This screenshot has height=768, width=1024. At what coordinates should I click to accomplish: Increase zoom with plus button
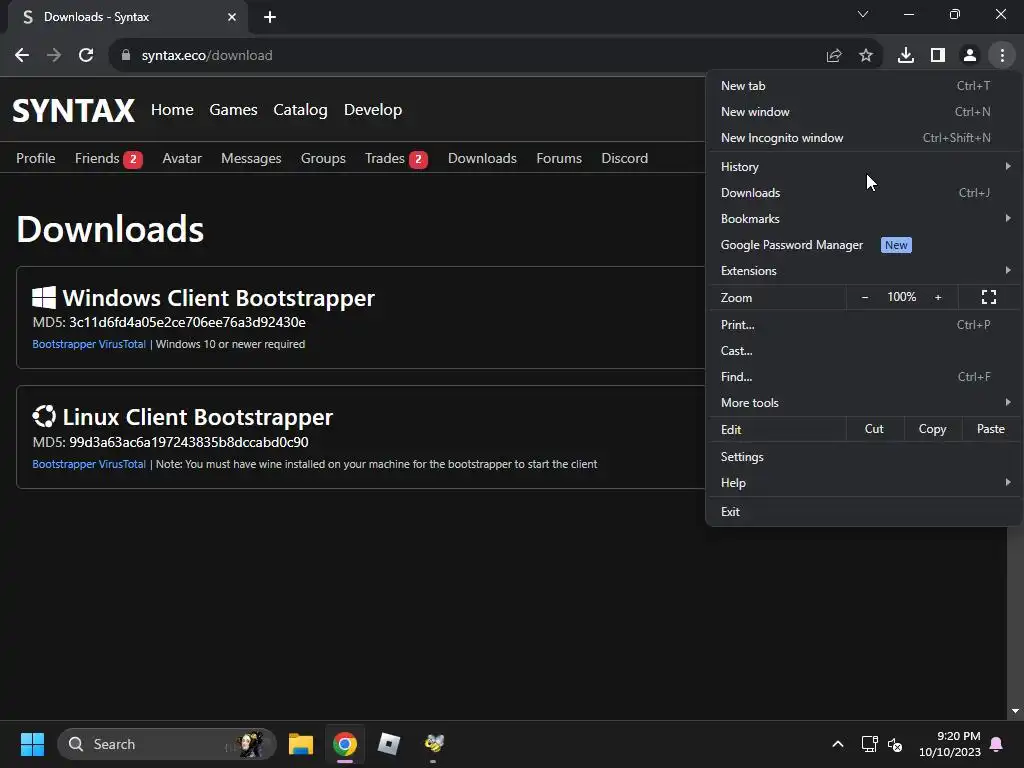(938, 297)
